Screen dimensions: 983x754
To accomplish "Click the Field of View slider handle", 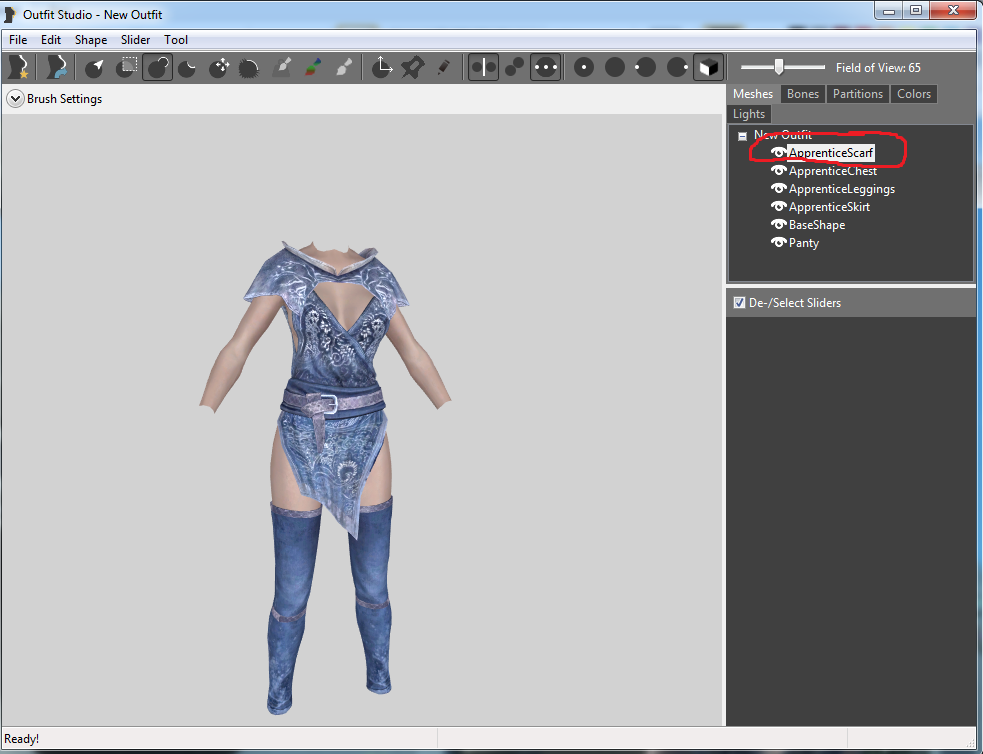I will tap(778, 67).
